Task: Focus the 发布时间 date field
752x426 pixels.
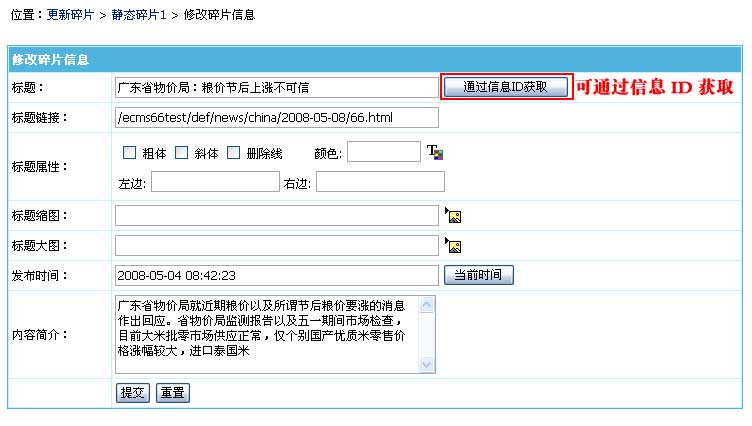Action: 276,275
